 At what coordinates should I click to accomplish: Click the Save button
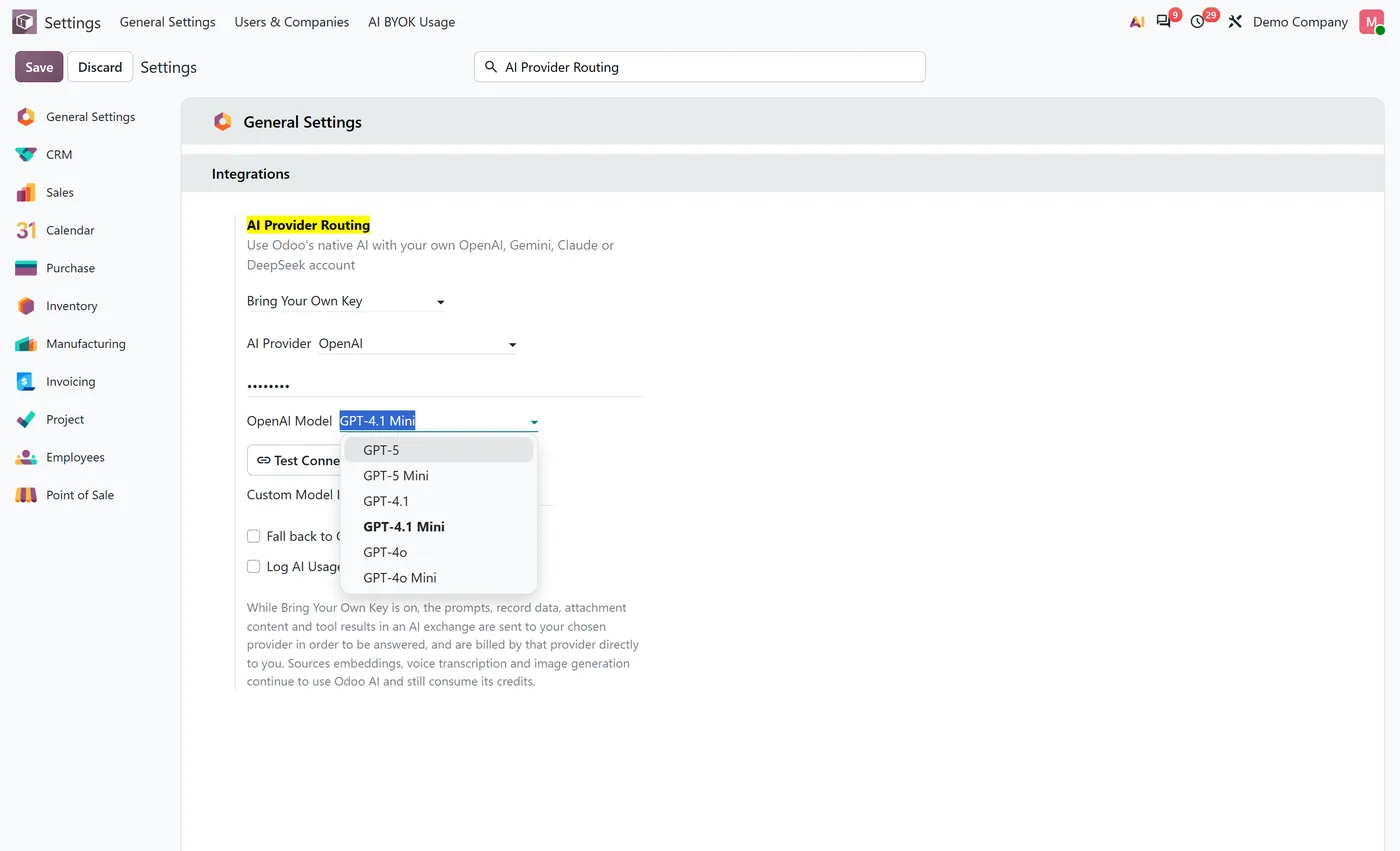pyautogui.click(x=39, y=67)
